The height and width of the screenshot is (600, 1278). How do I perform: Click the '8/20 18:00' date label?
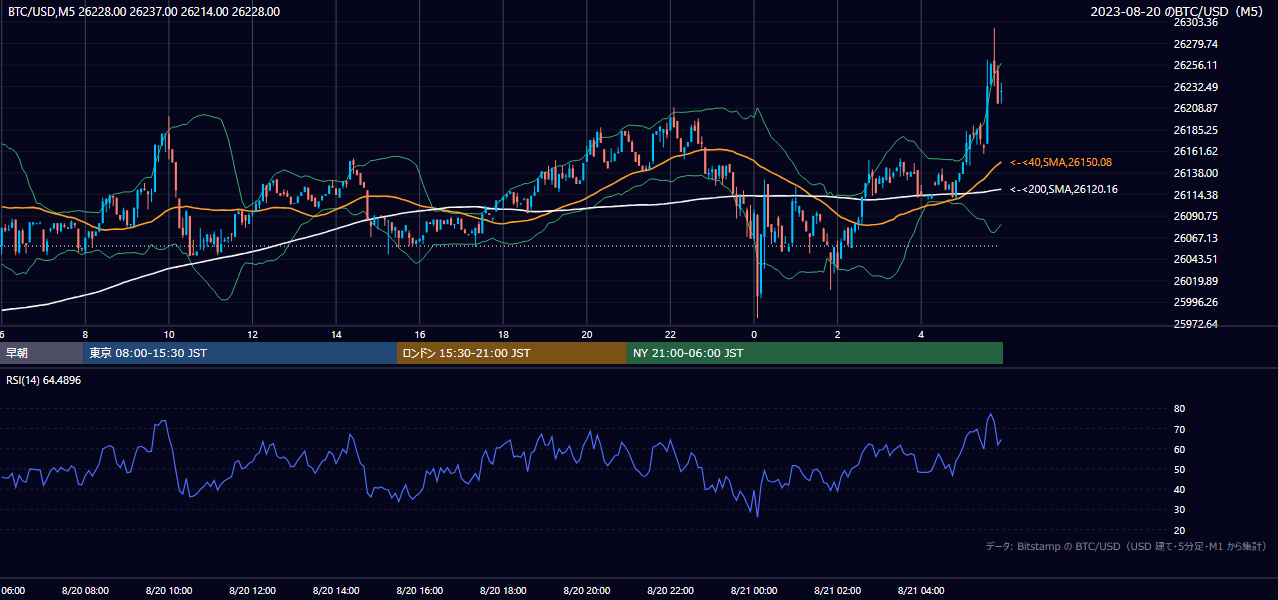pyautogui.click(x=503, y=591)
